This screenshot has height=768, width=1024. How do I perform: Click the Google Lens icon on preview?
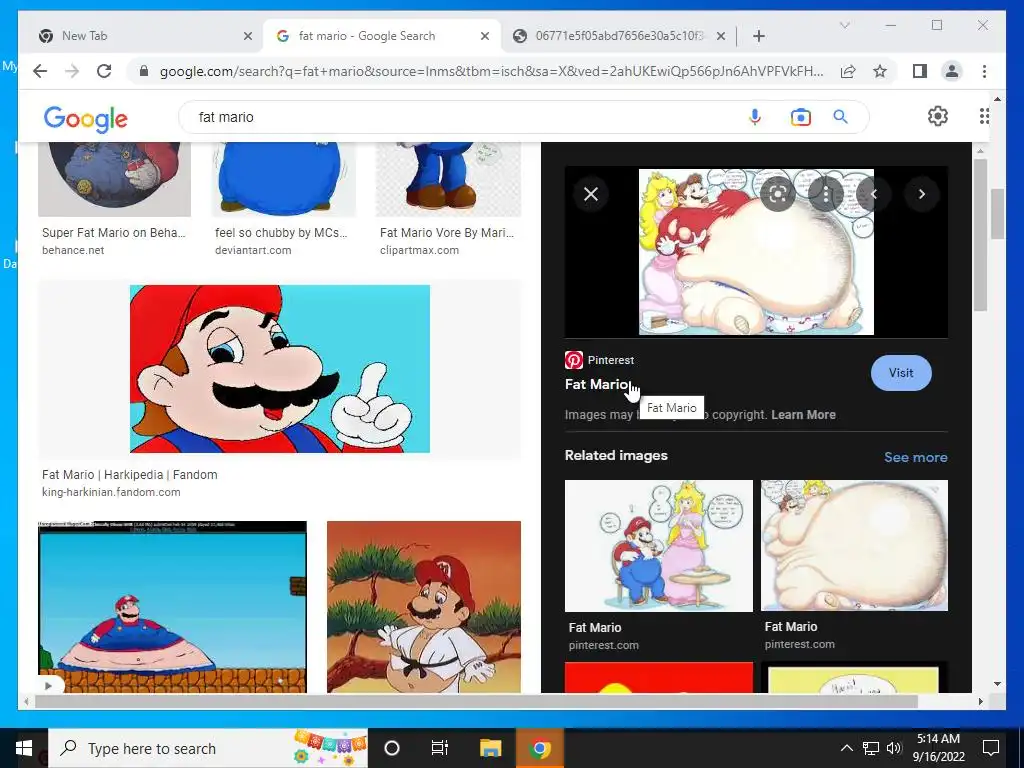coord(778,194)
